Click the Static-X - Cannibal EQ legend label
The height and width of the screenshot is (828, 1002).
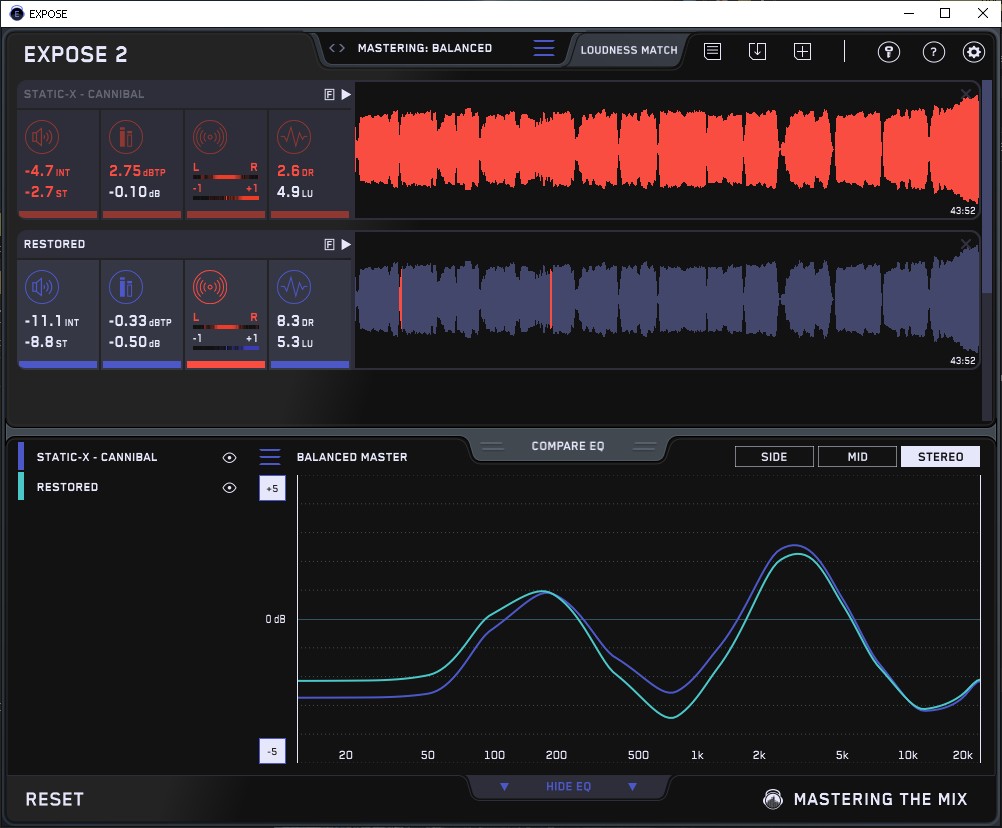[x=97, y=457]
